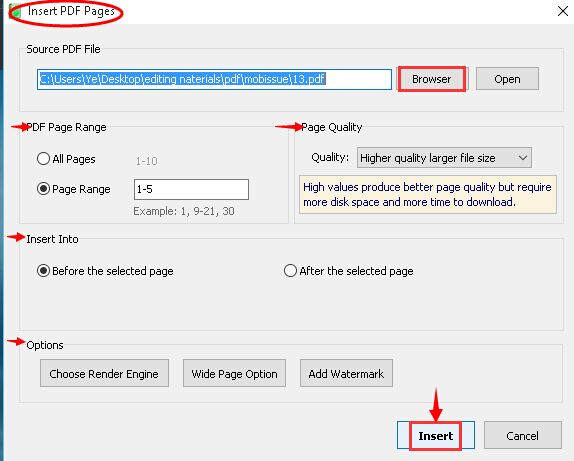Click the Insert PDF Pages title text

[x=71, y=11]
